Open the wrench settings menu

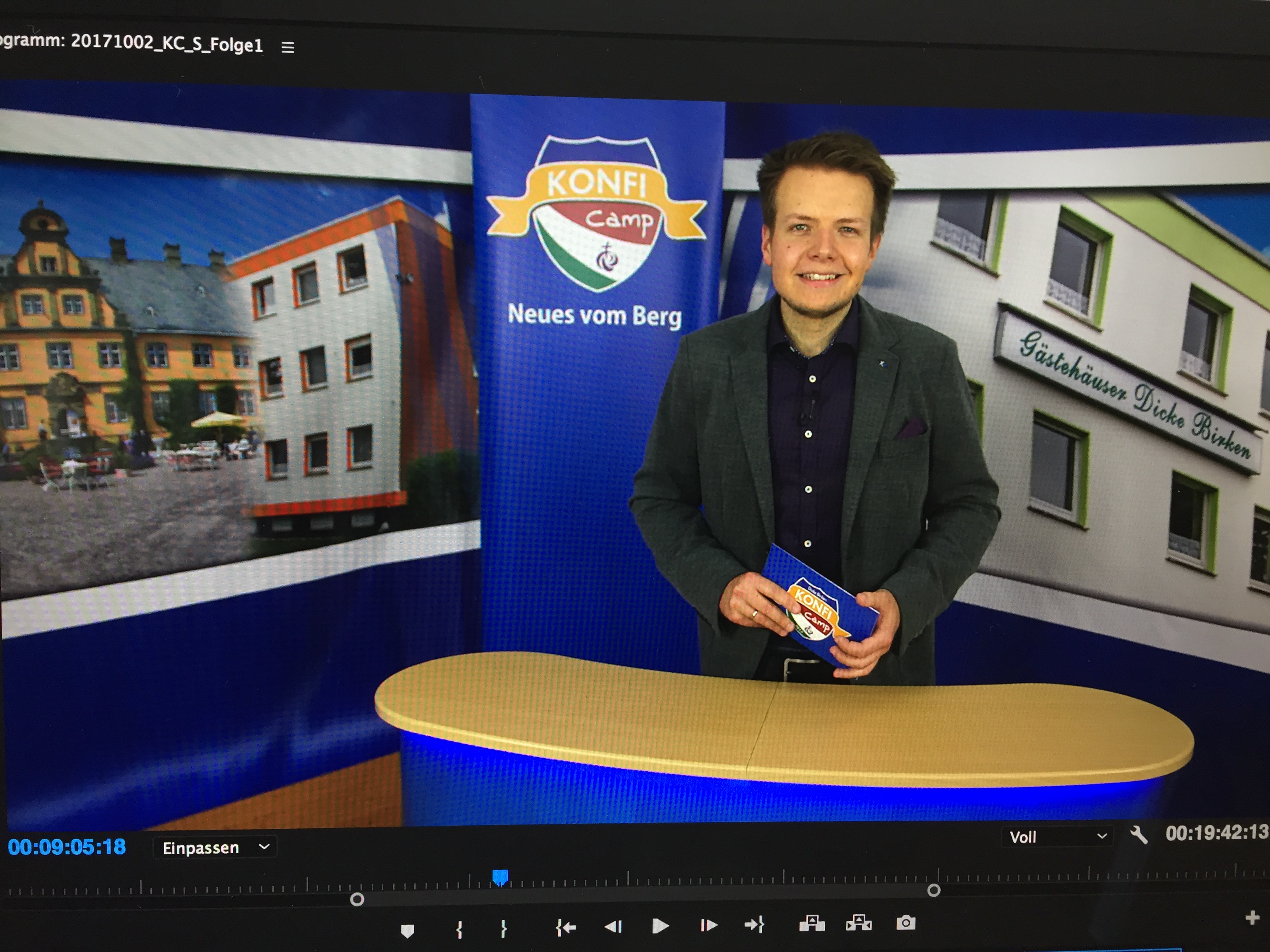point(1138,835)
